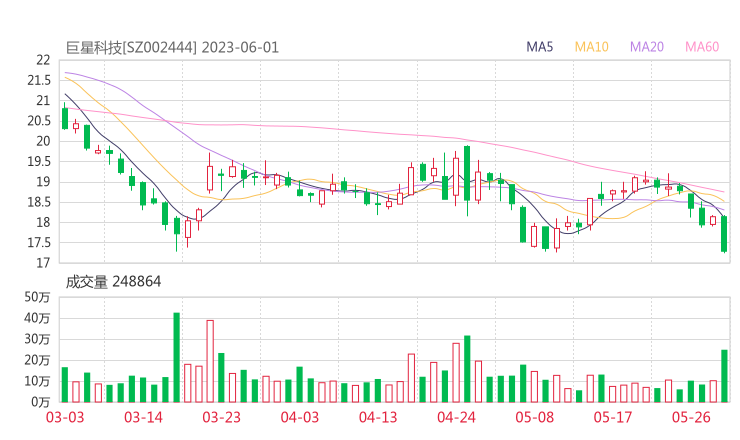Viewport: 740px width, 440px height.
Task: Click the 03-23 date axis label
Action: 221,417
